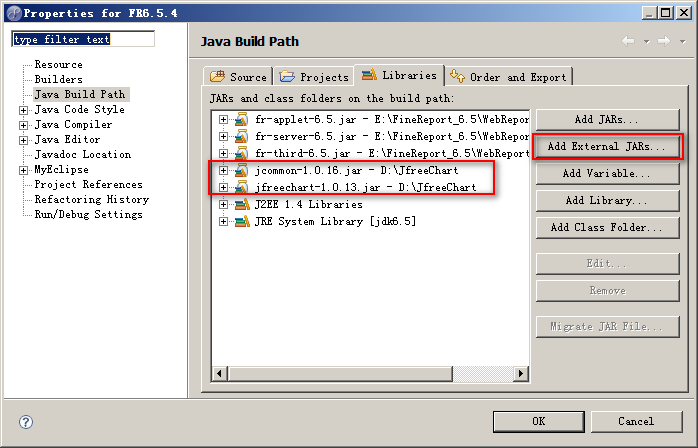
Task: Open help with the question mark icon
Action: click(26, 422)
